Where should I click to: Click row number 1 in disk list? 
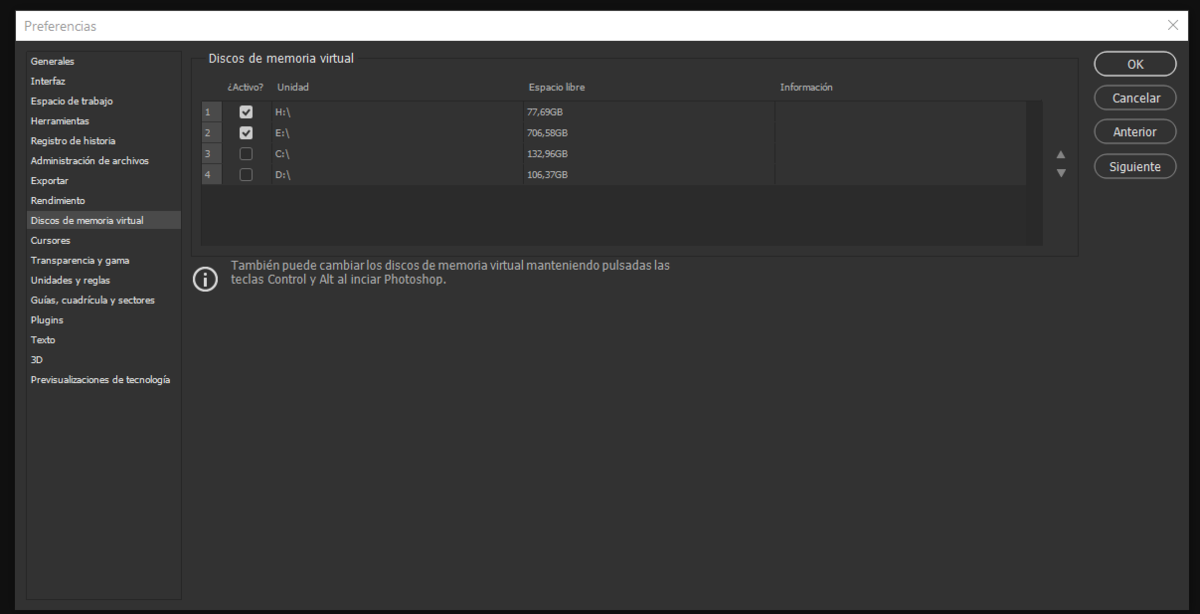coord(211,112)
